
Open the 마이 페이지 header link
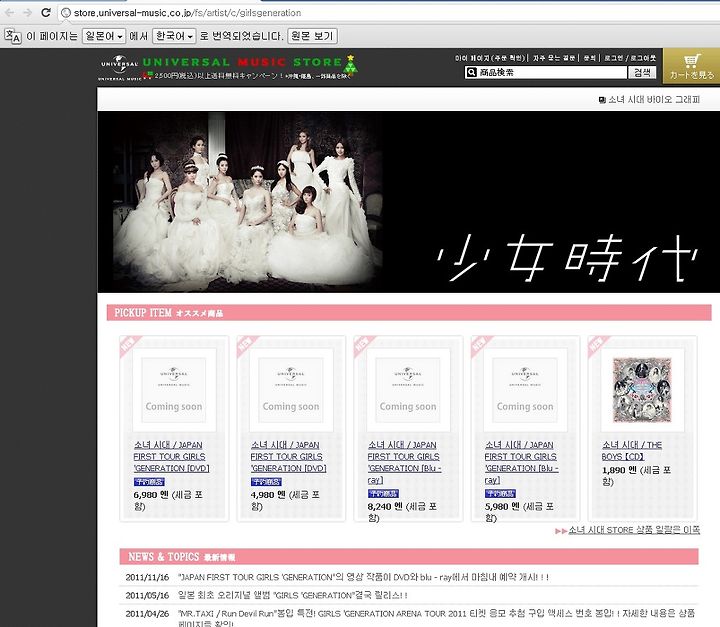489,58
